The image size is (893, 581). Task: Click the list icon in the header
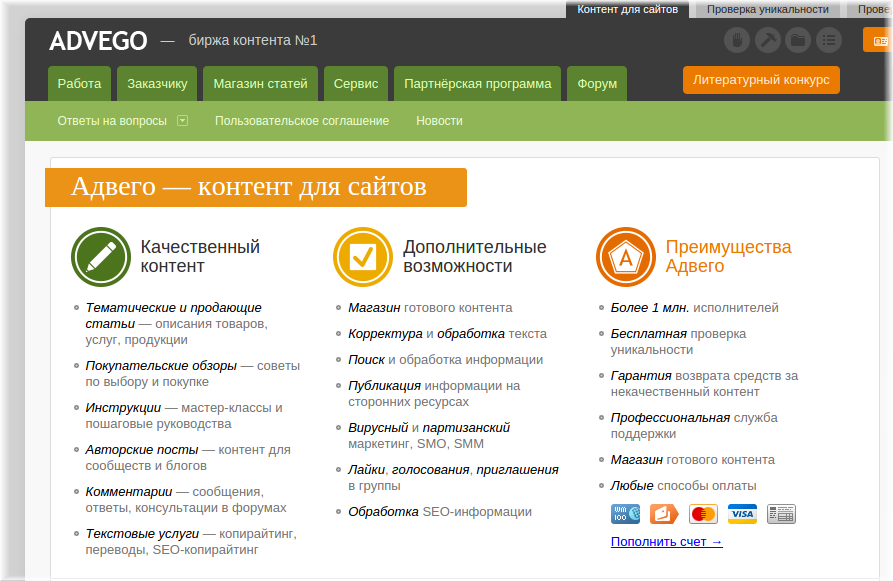click(829, 40)
